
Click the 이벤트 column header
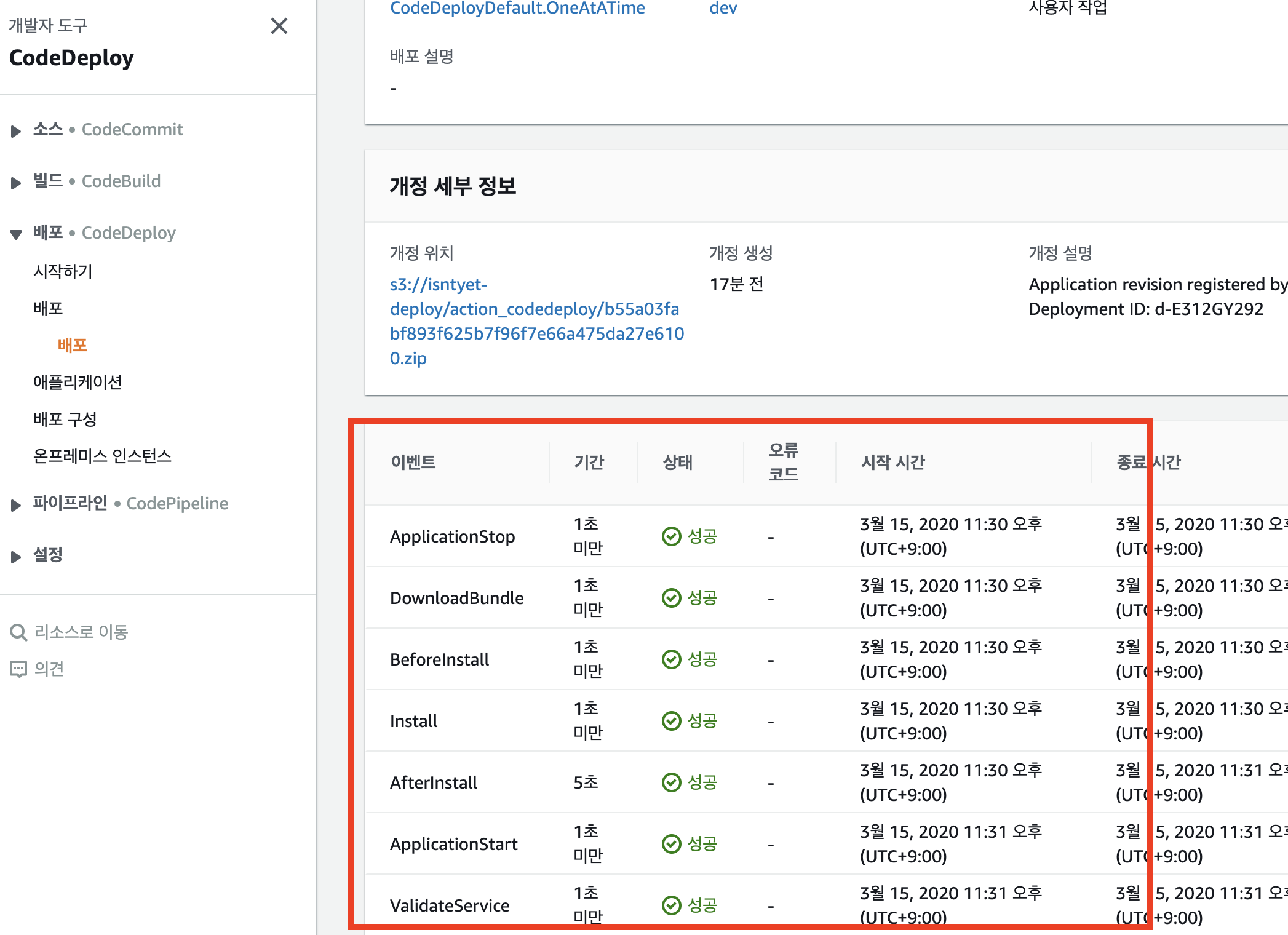(413, 462)
